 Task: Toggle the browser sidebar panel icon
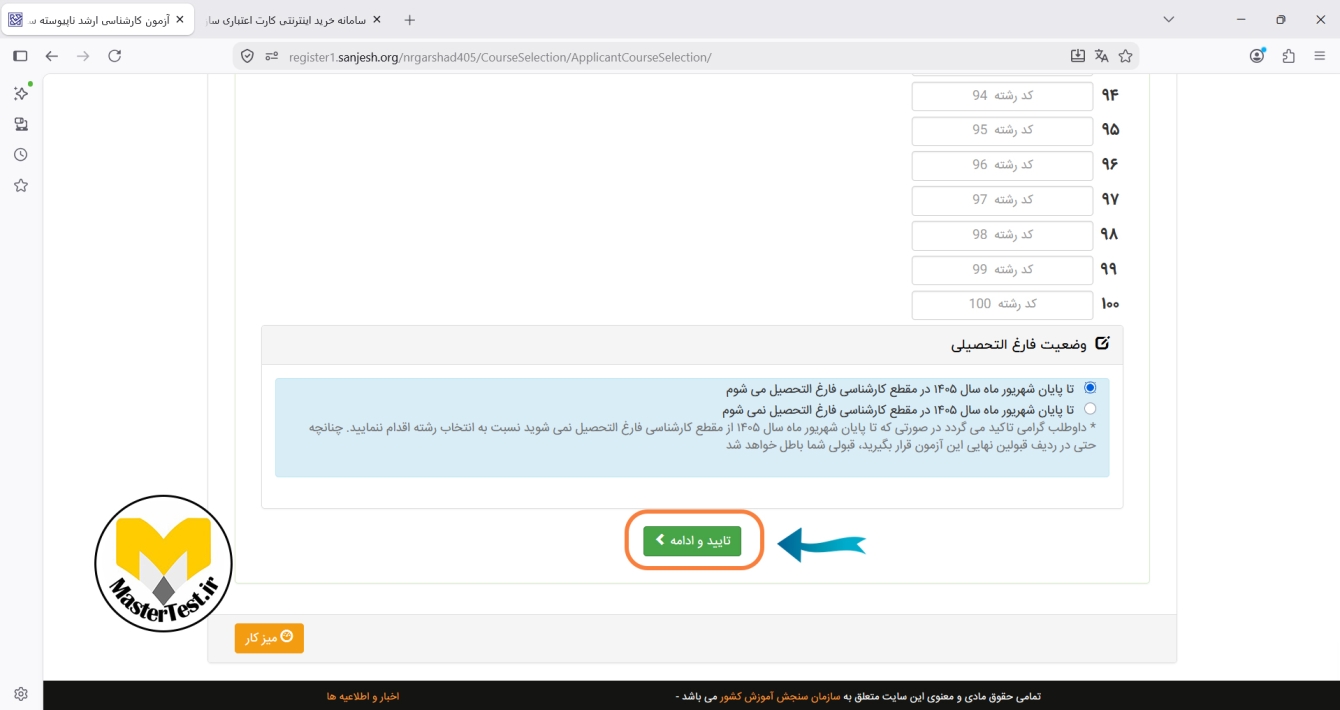pyautogui.click(x=20, y=56)
